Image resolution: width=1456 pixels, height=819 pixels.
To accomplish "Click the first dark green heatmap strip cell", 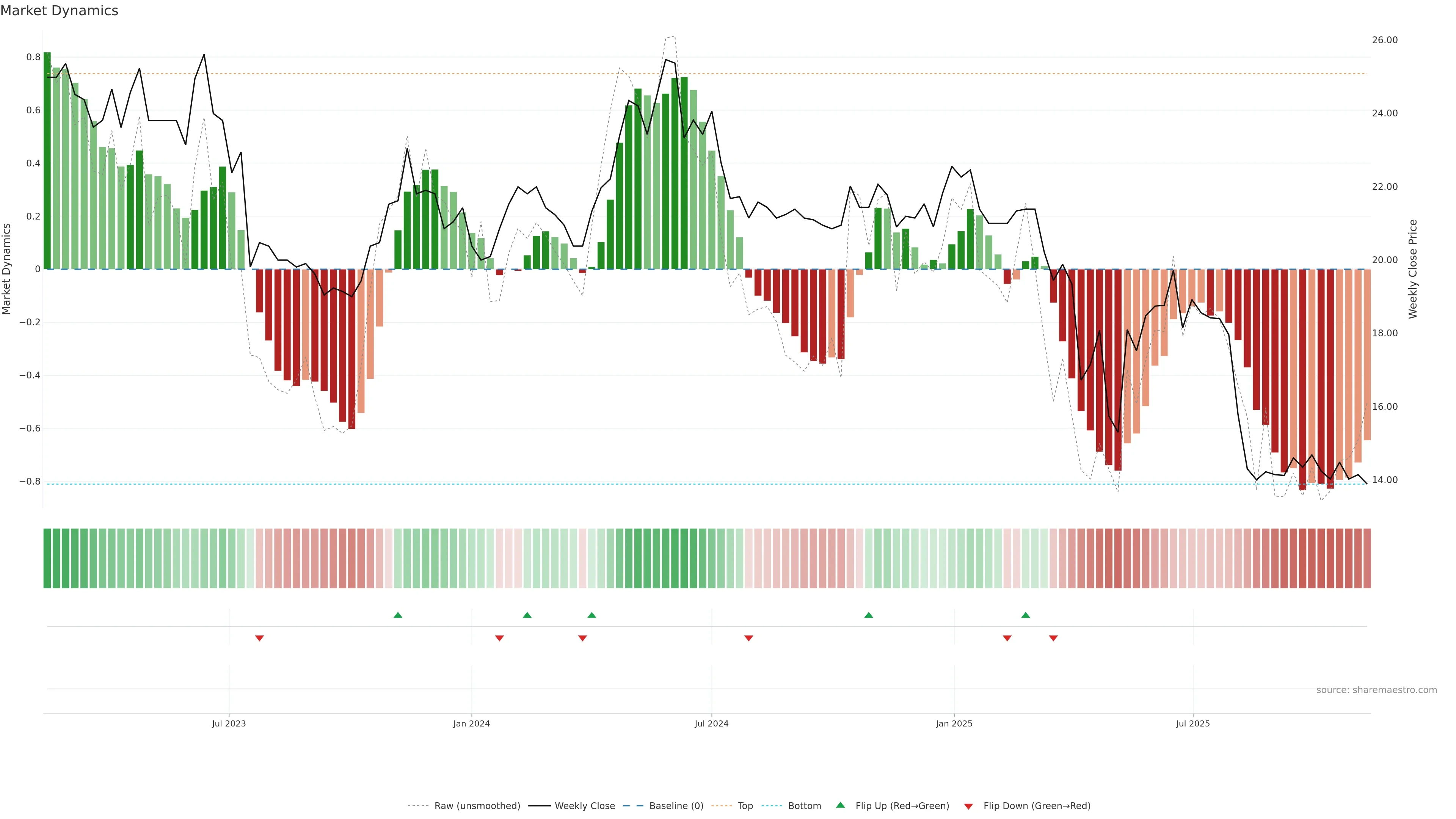I will click(x=47, y=559).
